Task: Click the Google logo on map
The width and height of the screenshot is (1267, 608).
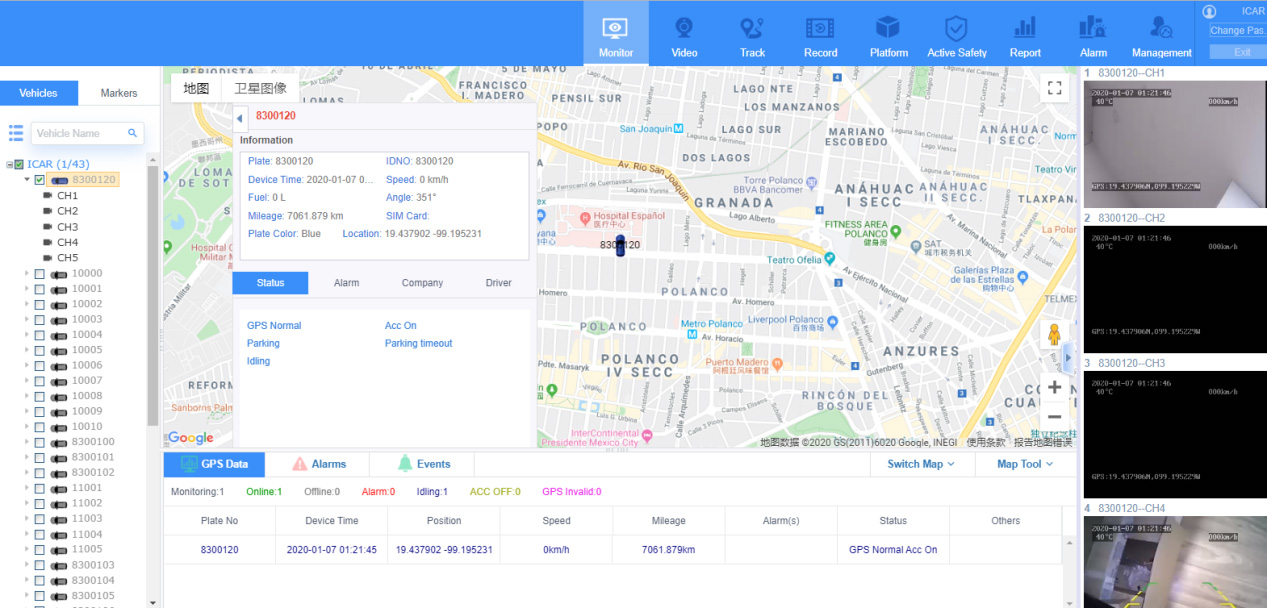Action: pyautogui.click(x=190, y=438)
